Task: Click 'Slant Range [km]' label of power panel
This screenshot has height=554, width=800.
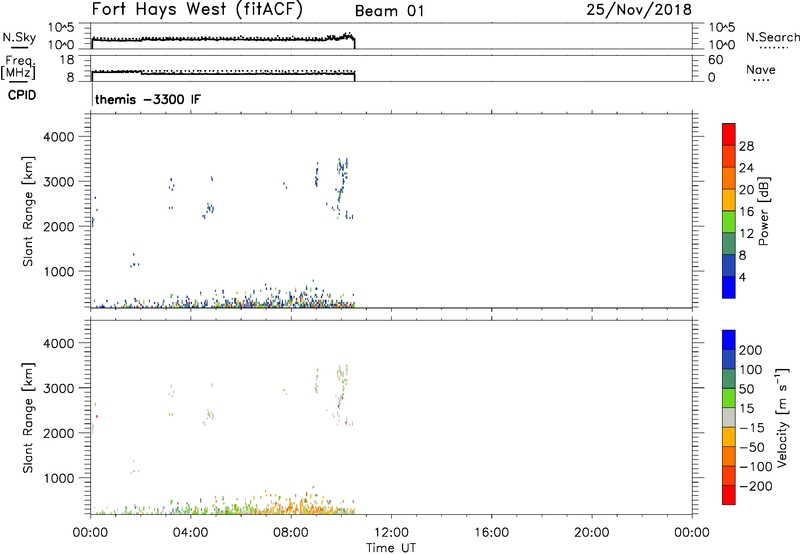Action: coord(28,211)
